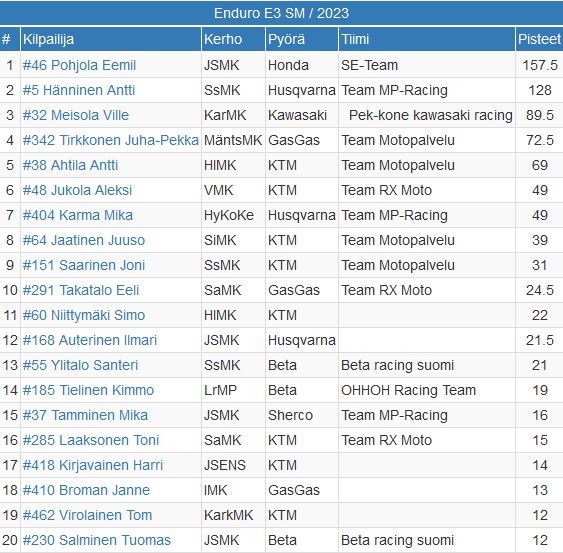Click rider #38 Ahtila Antti
Image resolution: width=563 pixels, height=553 pixels.
point(70,165)
